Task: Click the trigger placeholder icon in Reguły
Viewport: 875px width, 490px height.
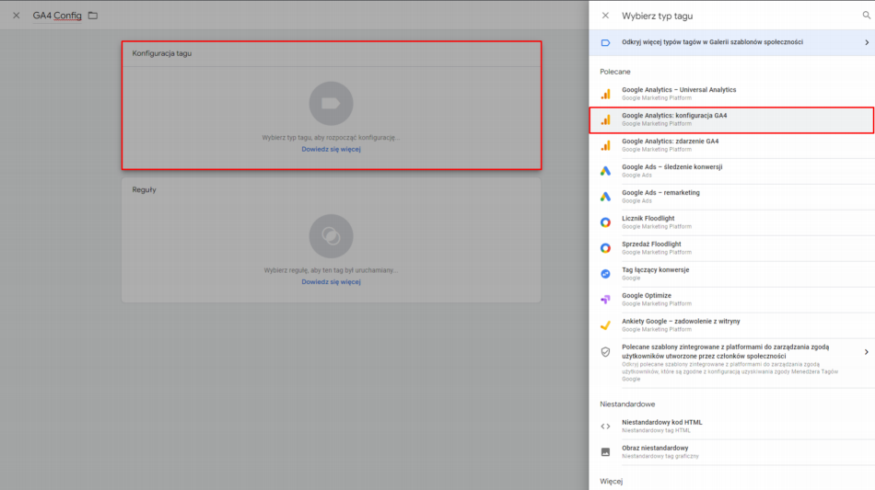Action: [x=331, y=237]
